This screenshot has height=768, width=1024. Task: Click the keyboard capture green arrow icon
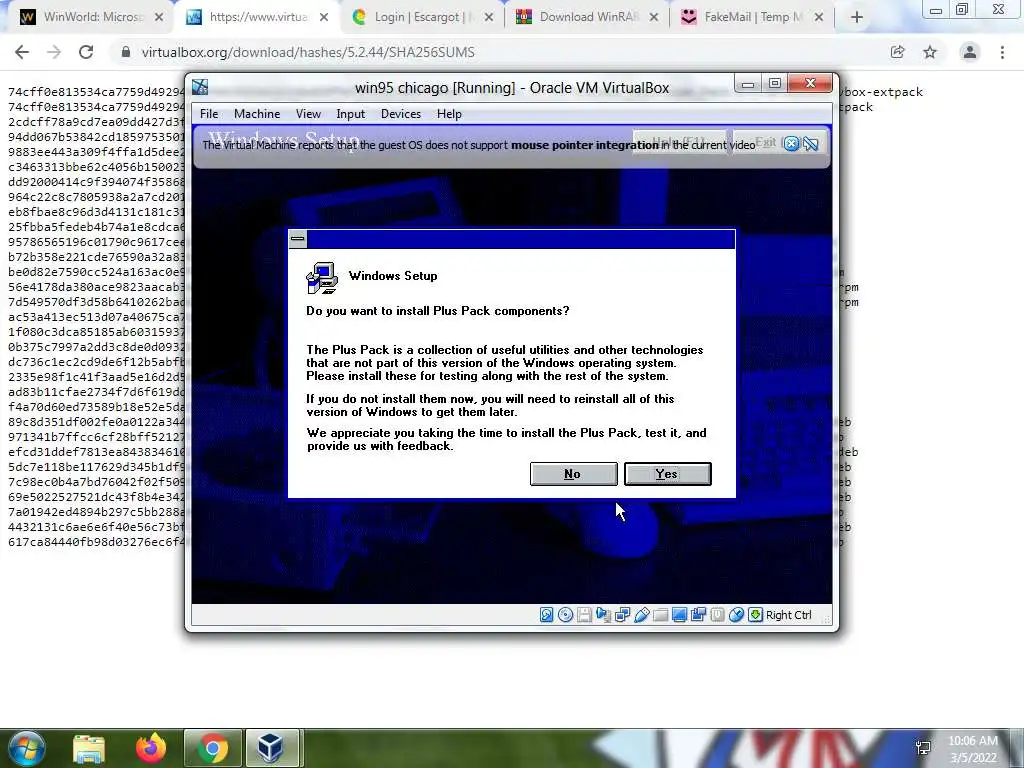click(755, 615)
